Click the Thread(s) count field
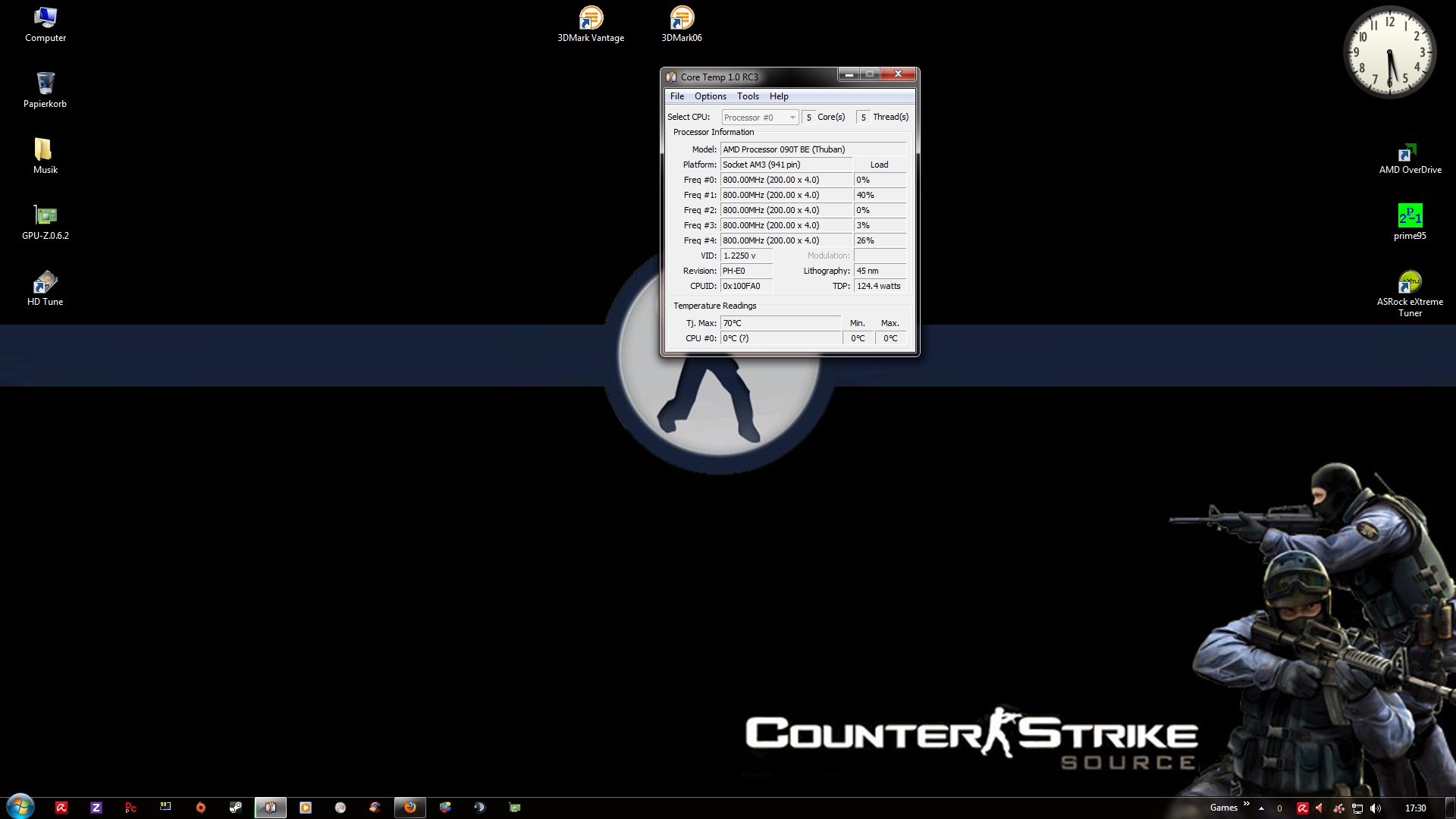The height and width of the screenshot is (819, 1456). coord(863,118)
